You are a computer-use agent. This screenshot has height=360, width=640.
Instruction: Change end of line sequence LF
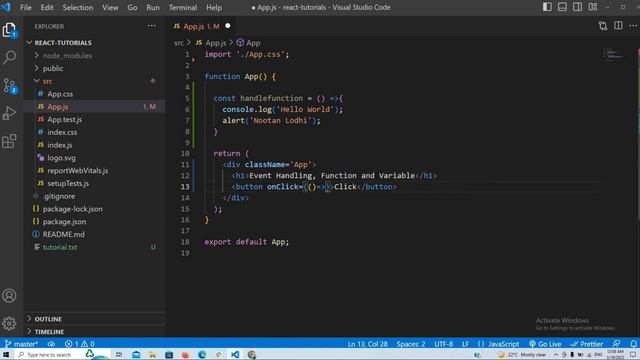tap(465, 344)
